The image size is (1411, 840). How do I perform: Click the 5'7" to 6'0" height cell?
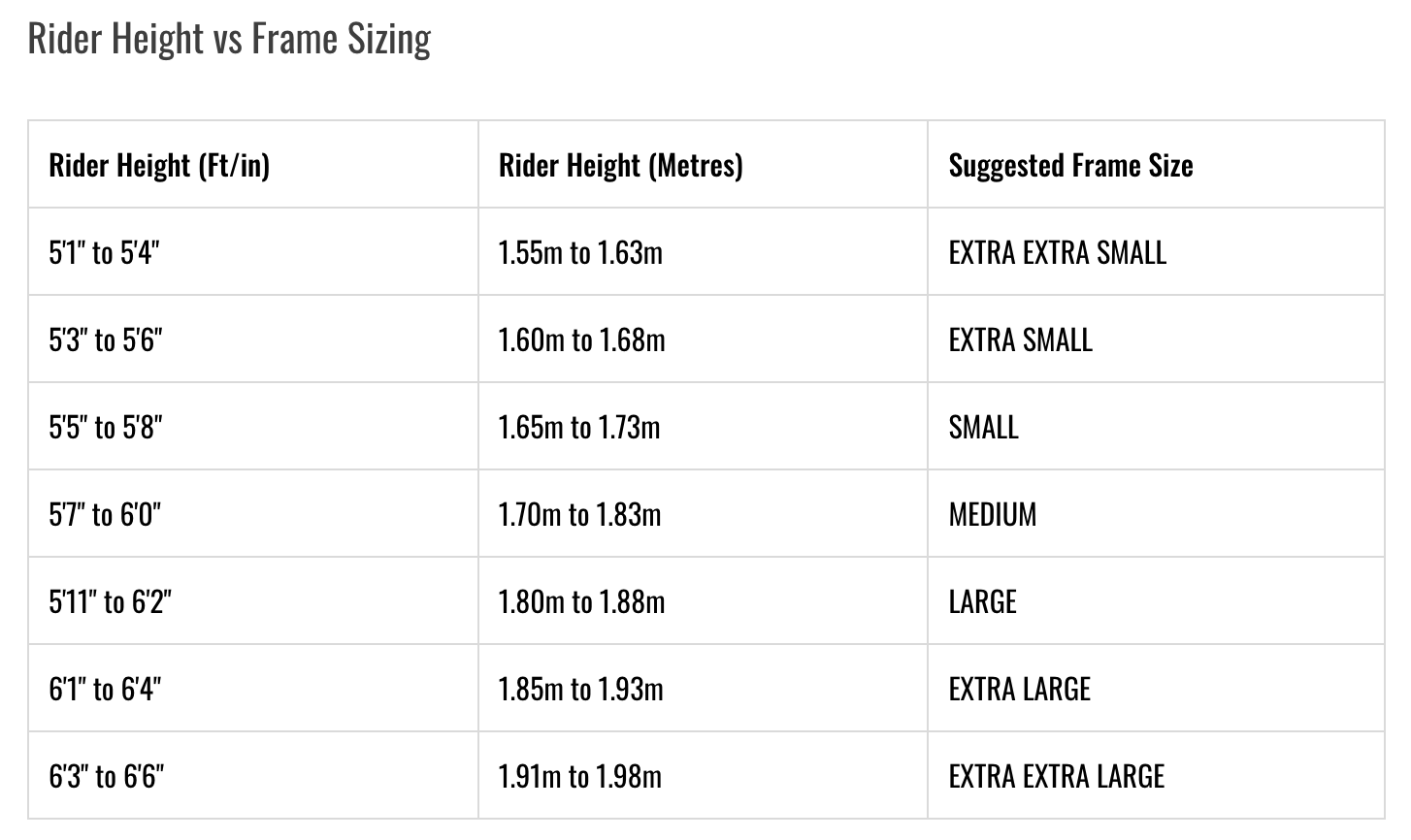coord(105,514)
